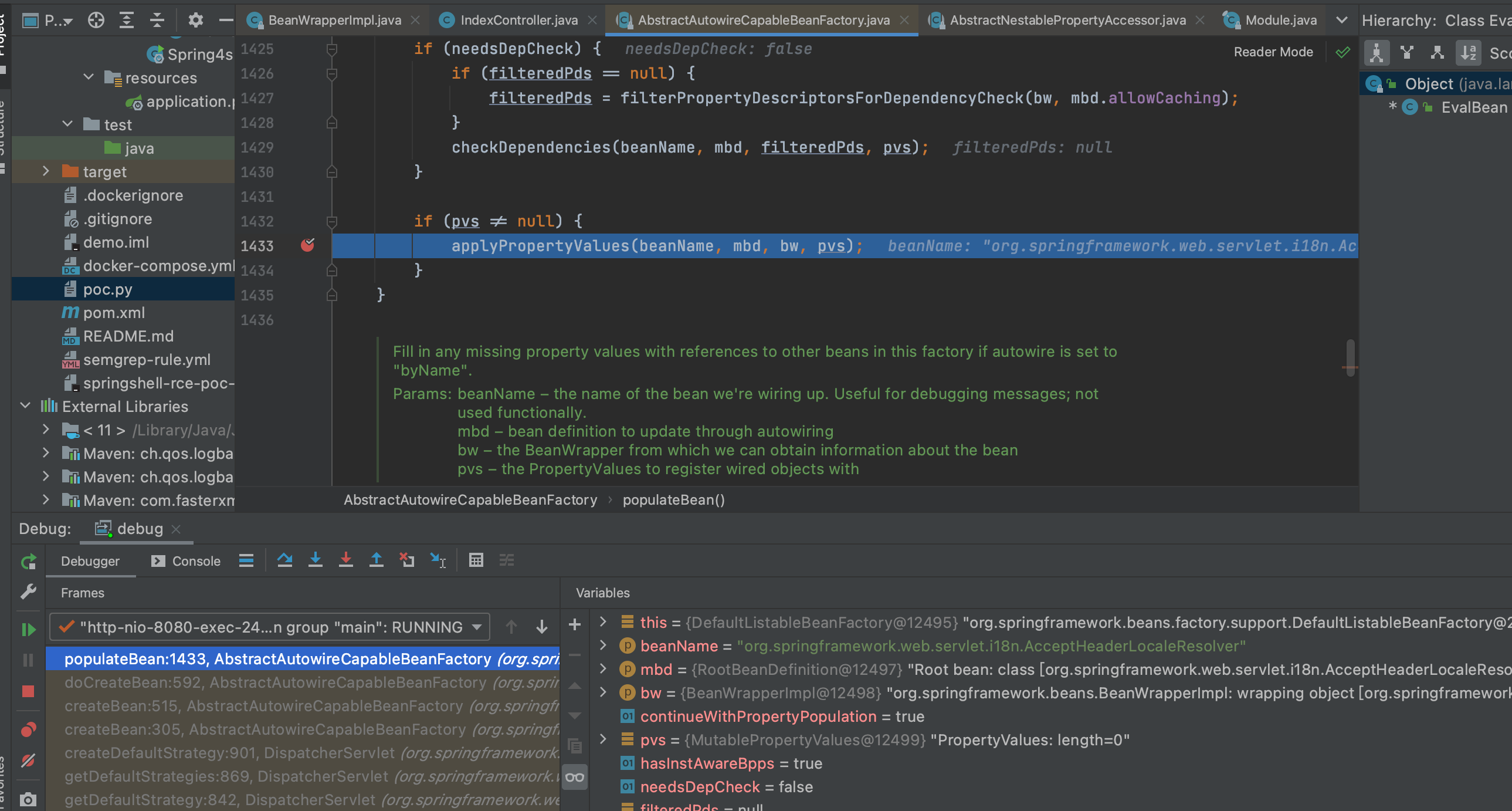Open the project view mode dropdown

click(48, 21)
